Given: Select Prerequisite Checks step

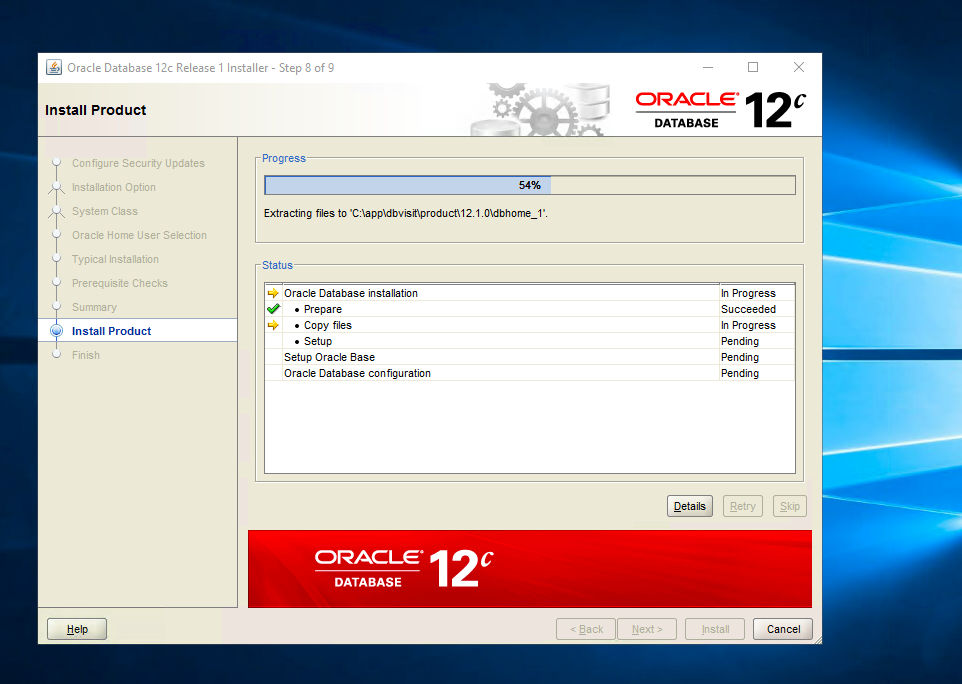Looking at the screenshot, I should tap(120, 283).
